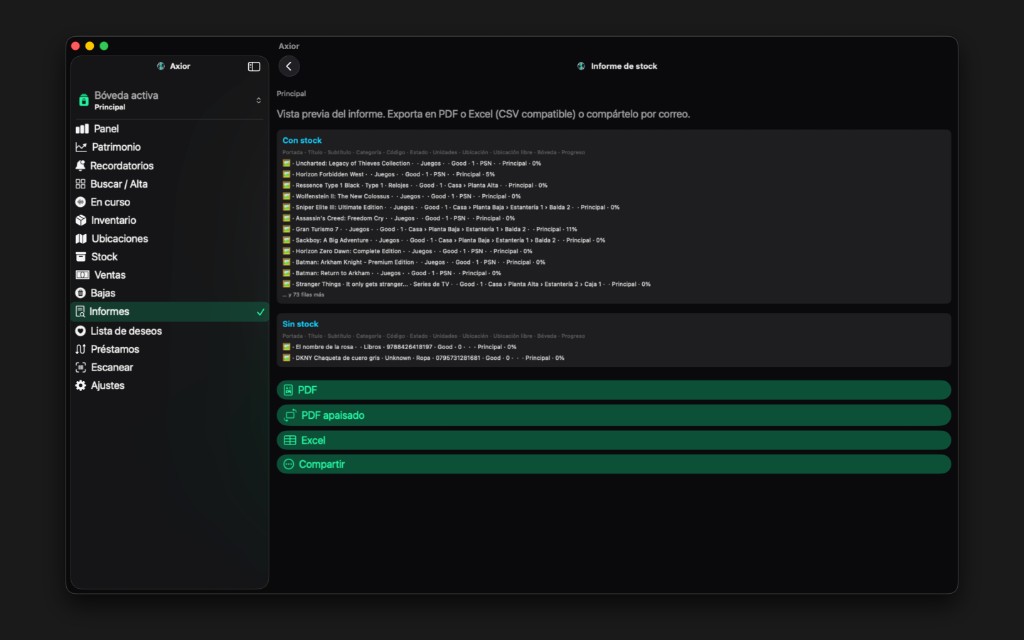Click the 'y 73 filas más' text
Screen dimensions: 1024x640
click(x=303, y=295)
